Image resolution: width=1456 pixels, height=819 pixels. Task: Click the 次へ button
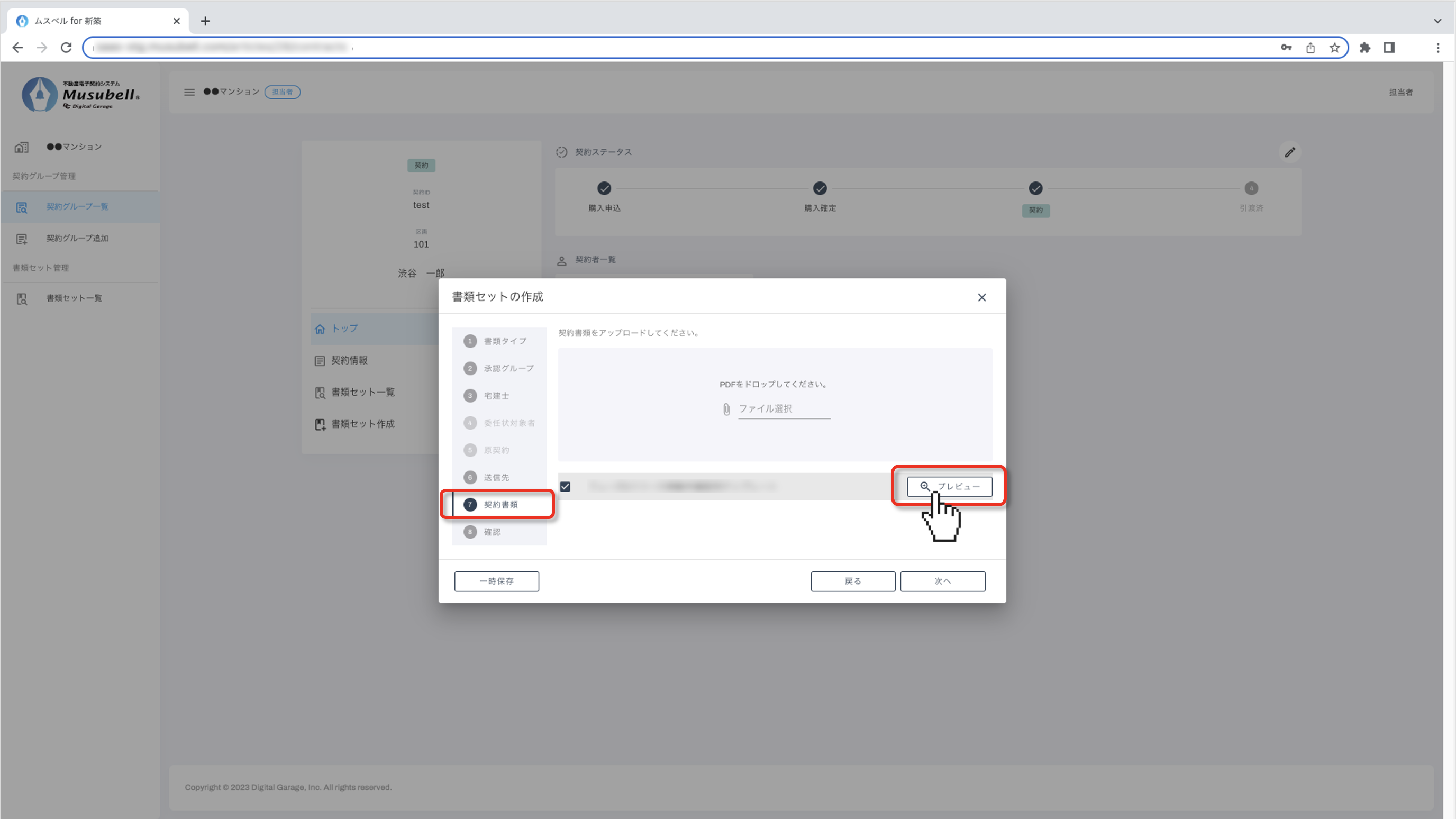pos(942,581)
